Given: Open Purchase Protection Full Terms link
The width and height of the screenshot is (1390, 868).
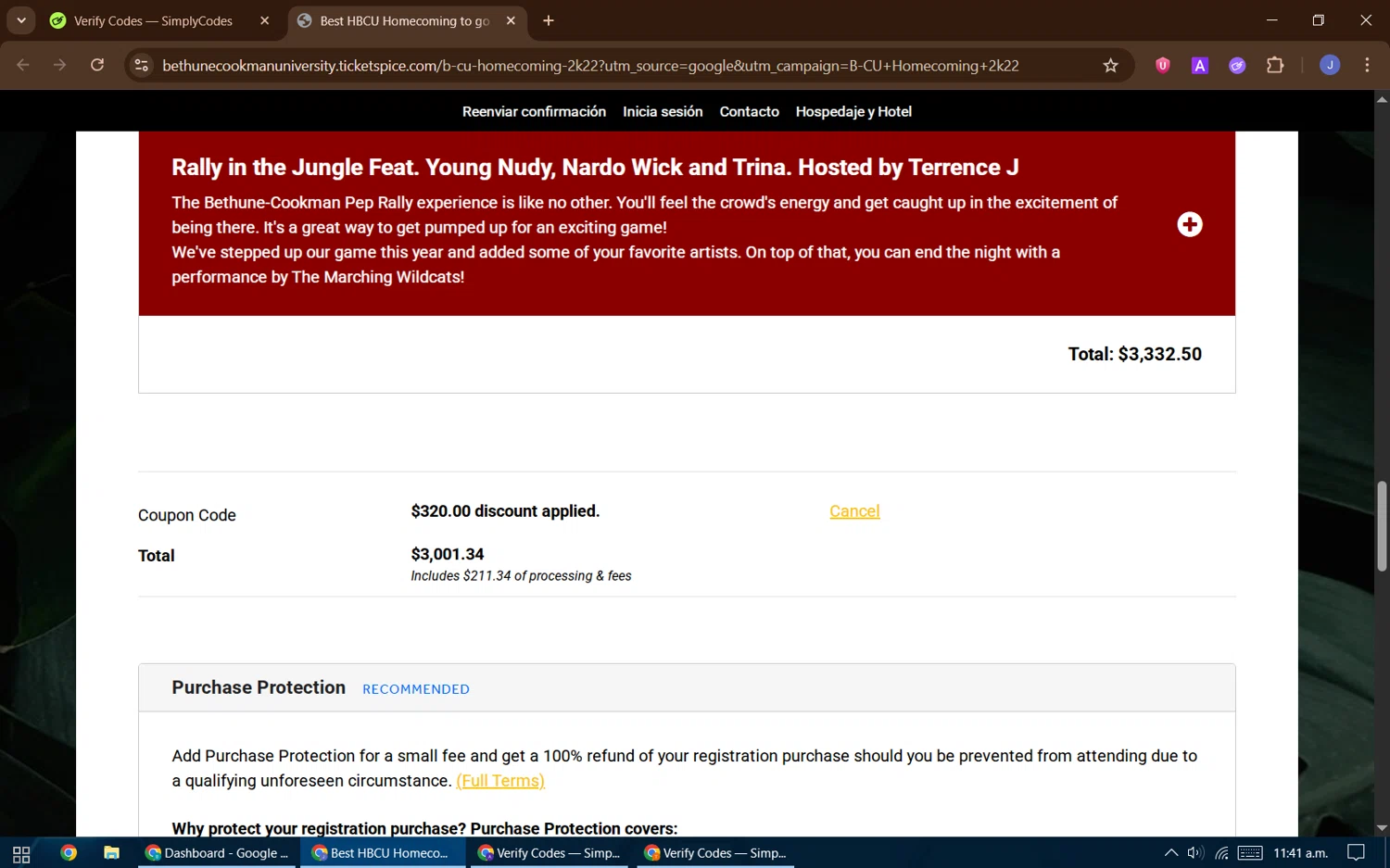Looking at the screenshot, I should pyautogui.click(x=500, y=781).
